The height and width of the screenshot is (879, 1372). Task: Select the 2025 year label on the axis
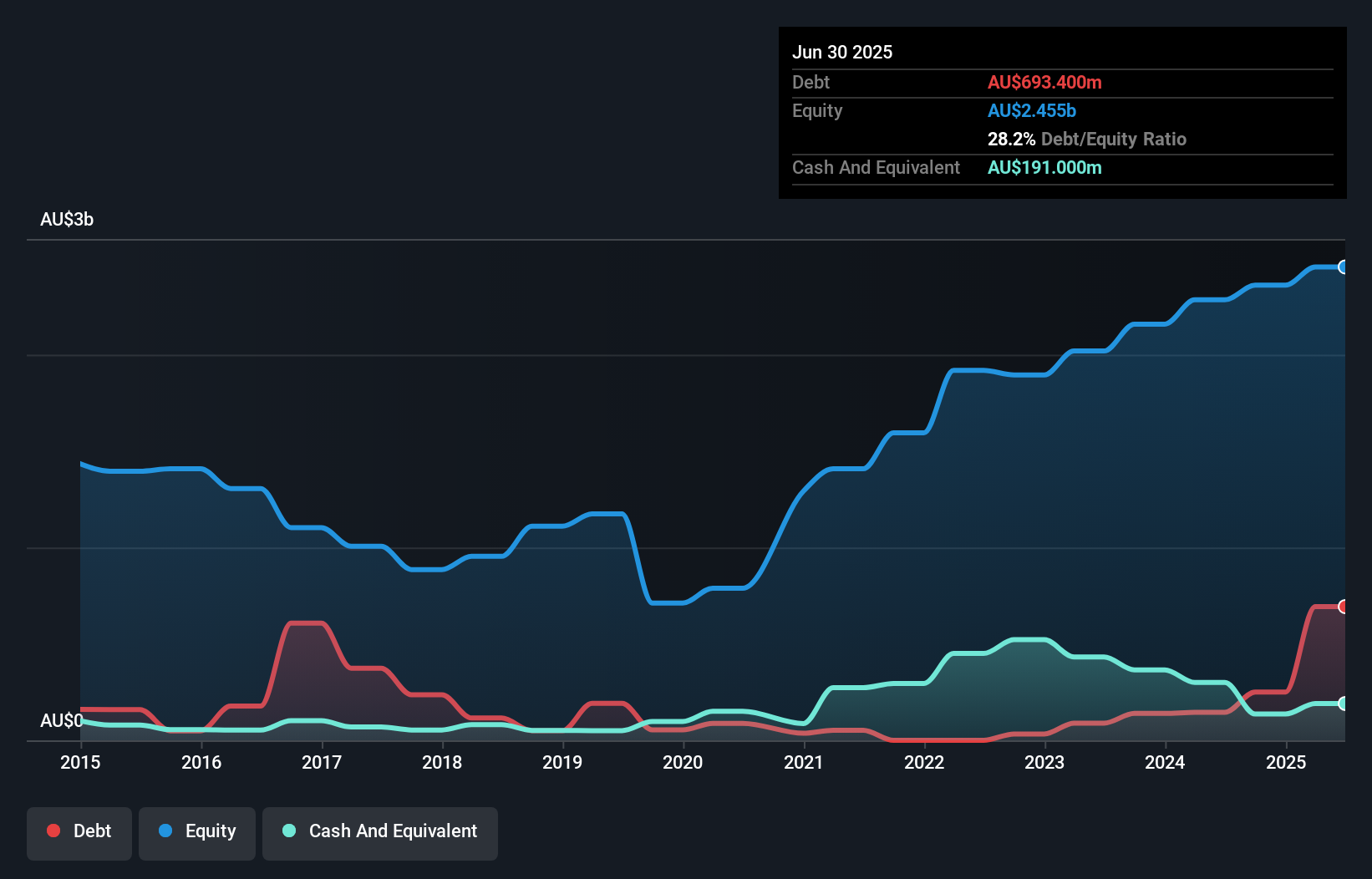click(x=1287, y=763)
